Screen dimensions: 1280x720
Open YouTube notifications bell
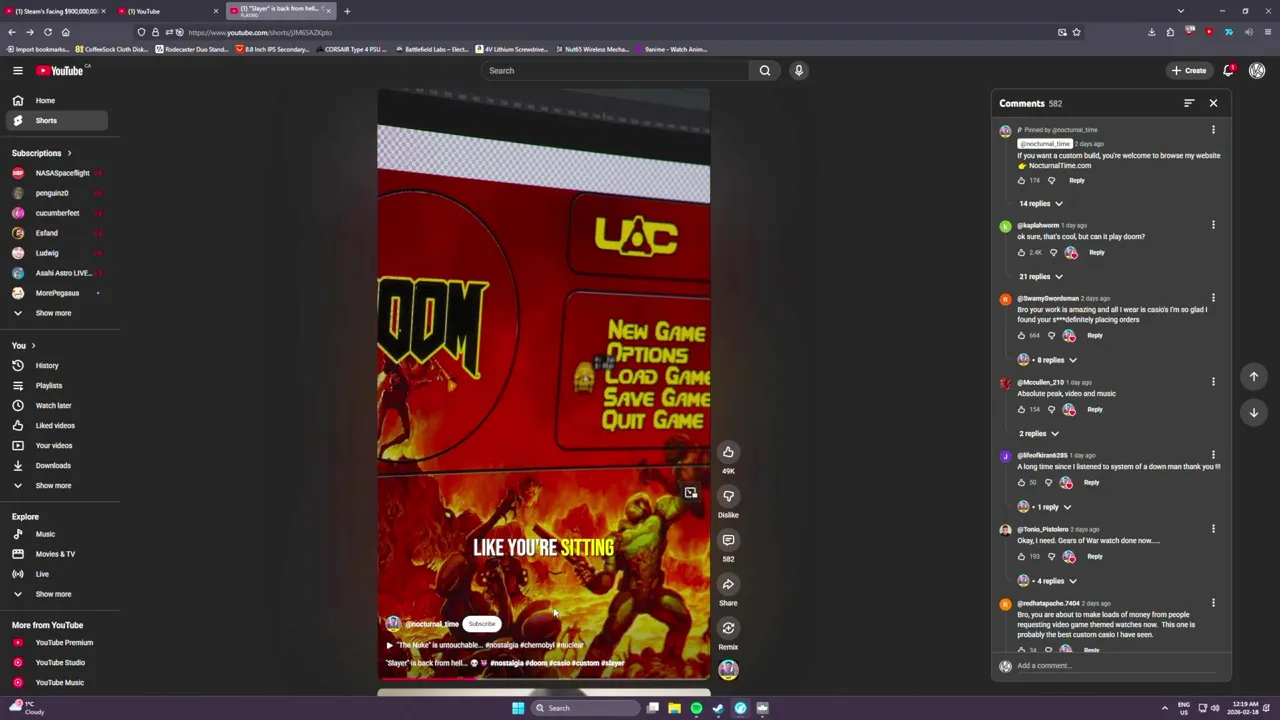[1229, 70]
